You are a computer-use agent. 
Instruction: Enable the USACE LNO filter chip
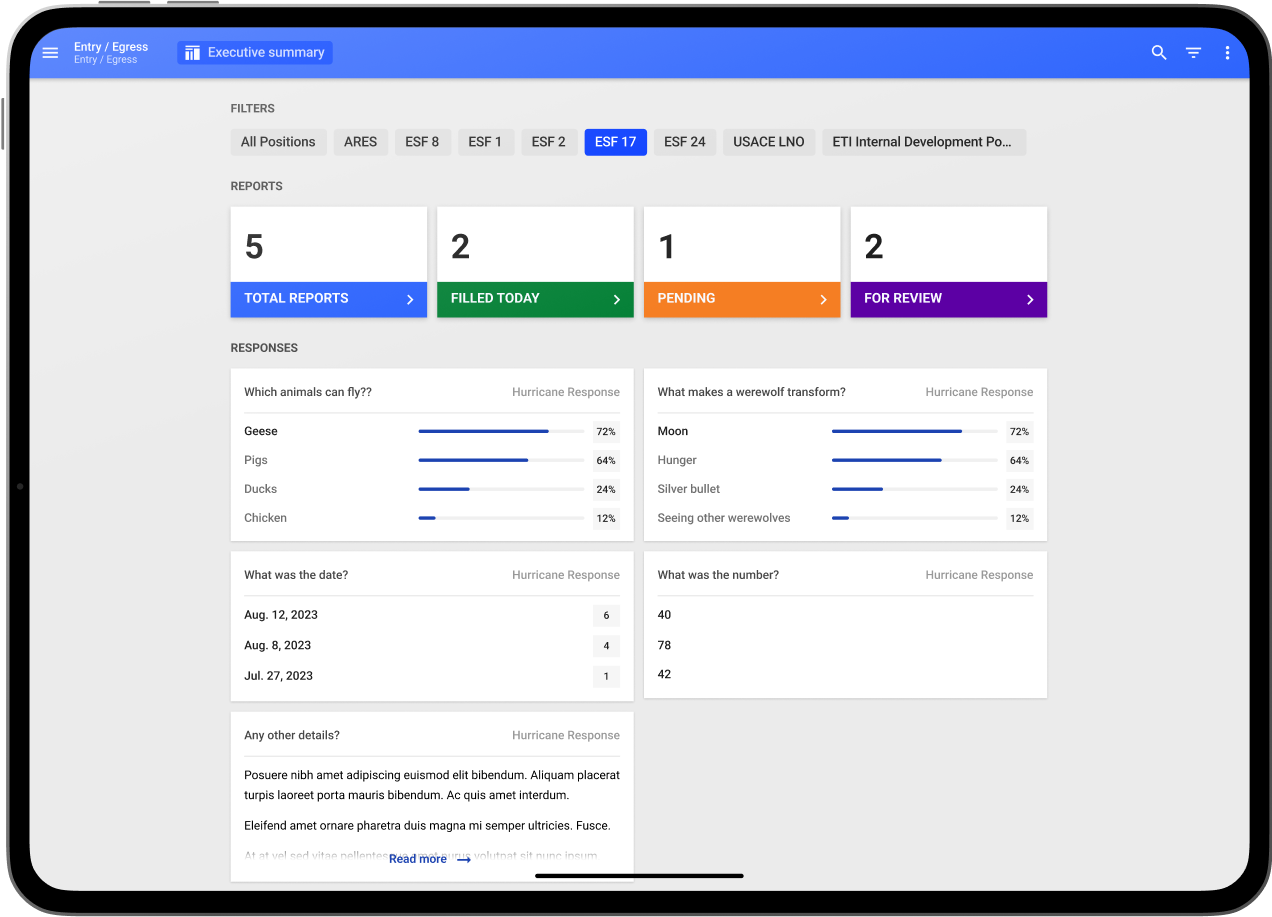pos(768,142)
